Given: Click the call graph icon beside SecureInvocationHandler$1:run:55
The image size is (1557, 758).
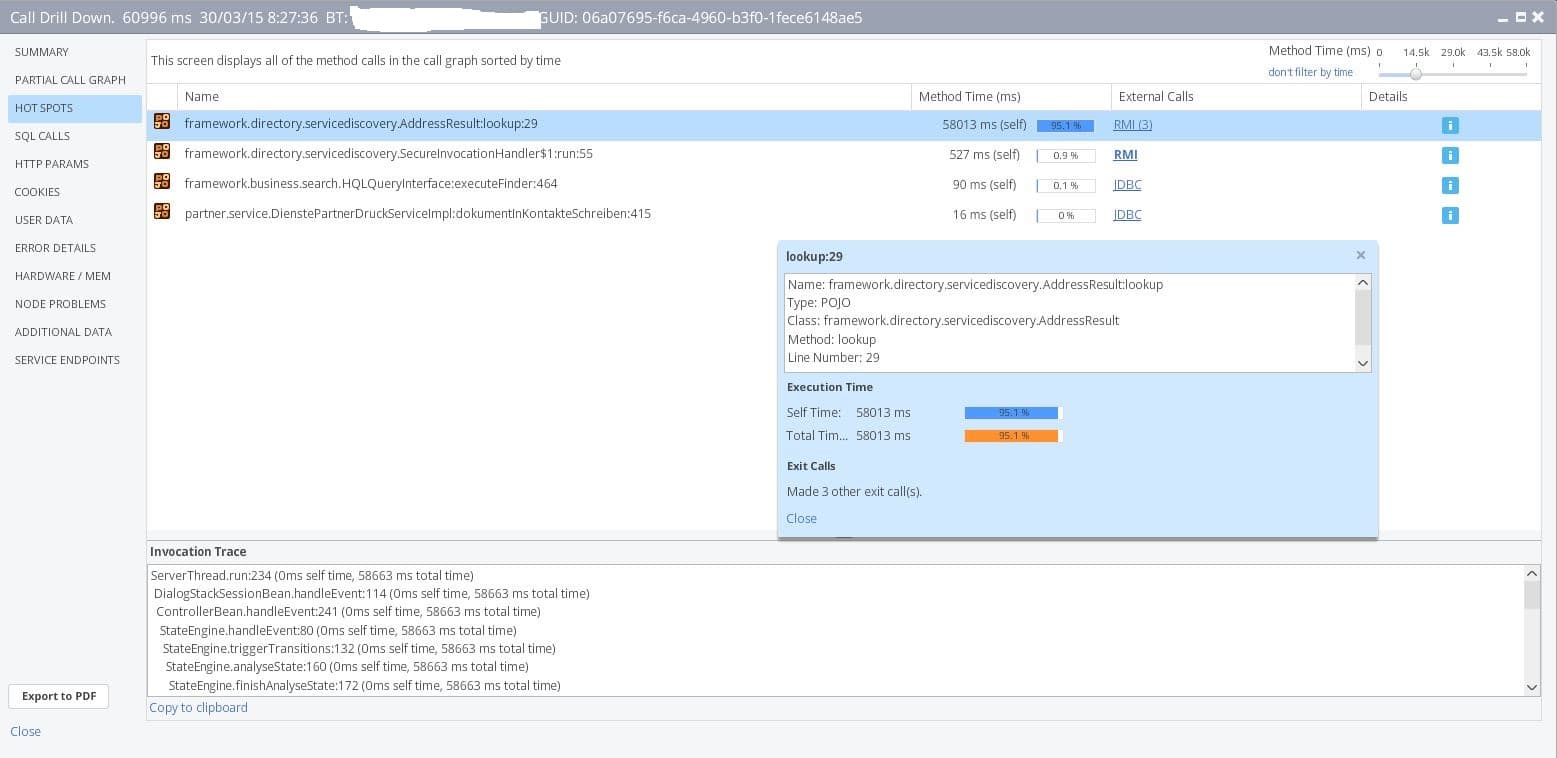Looking at the screenshot, I should tap(162, 152).
